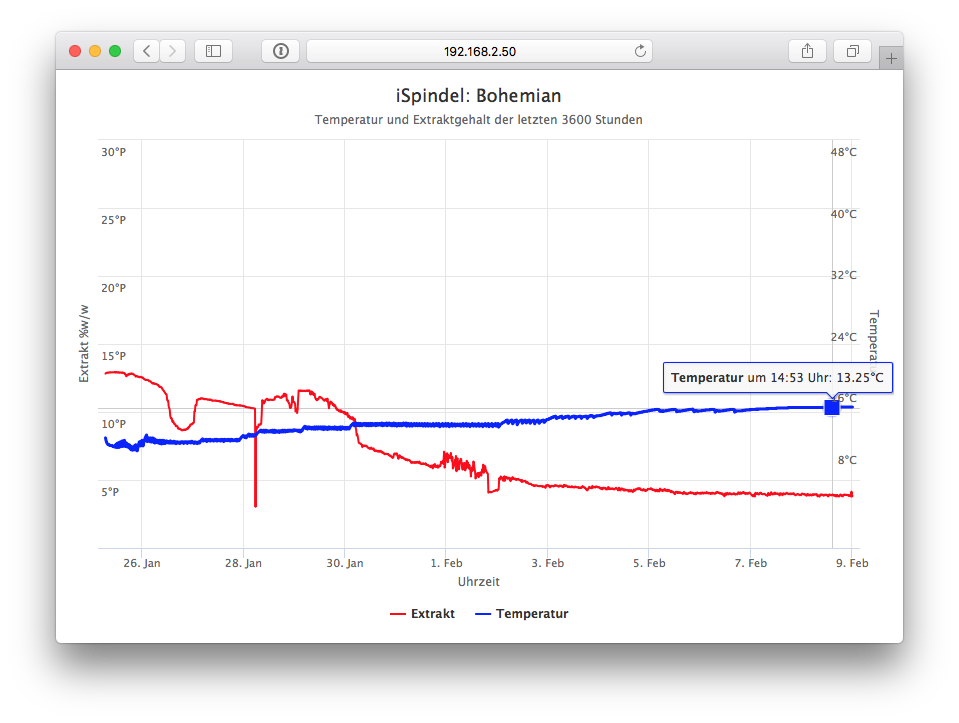Open a new tab with plus button
The height and width of the screenshot is (723, 959).
click(x=891, y=59)
